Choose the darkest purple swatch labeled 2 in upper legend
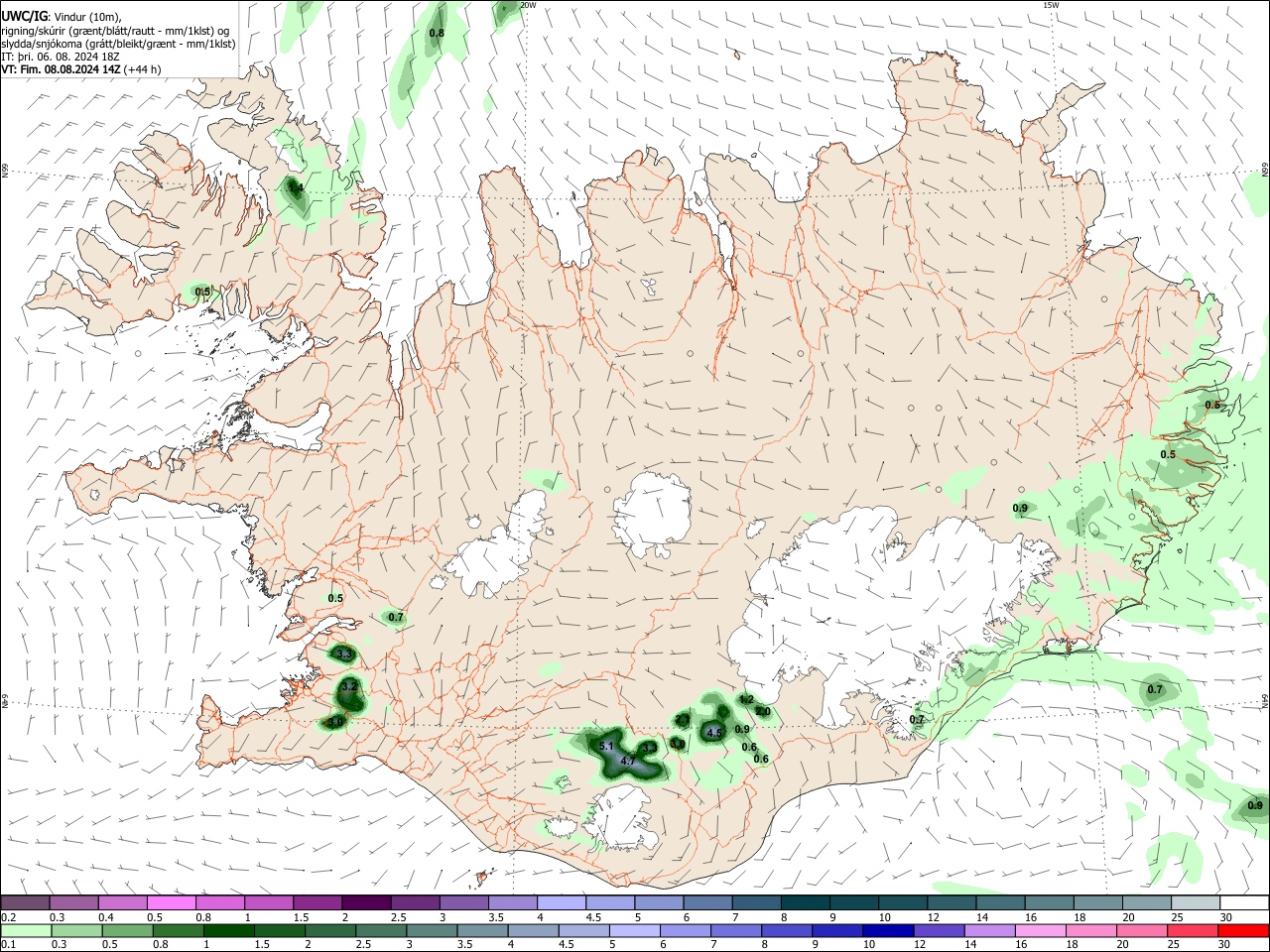 (x=365, y=903)
